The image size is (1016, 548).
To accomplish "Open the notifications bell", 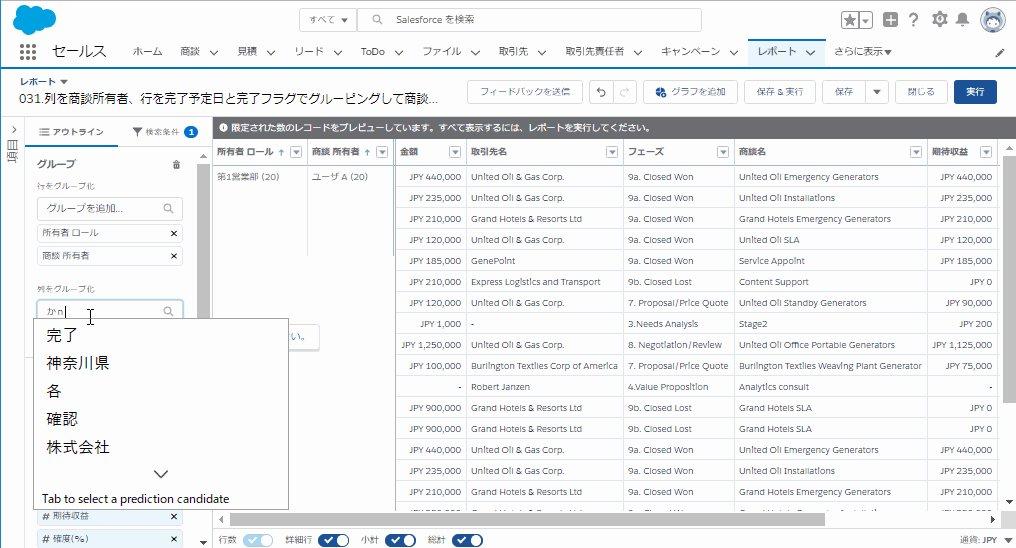I will point(963,19).
